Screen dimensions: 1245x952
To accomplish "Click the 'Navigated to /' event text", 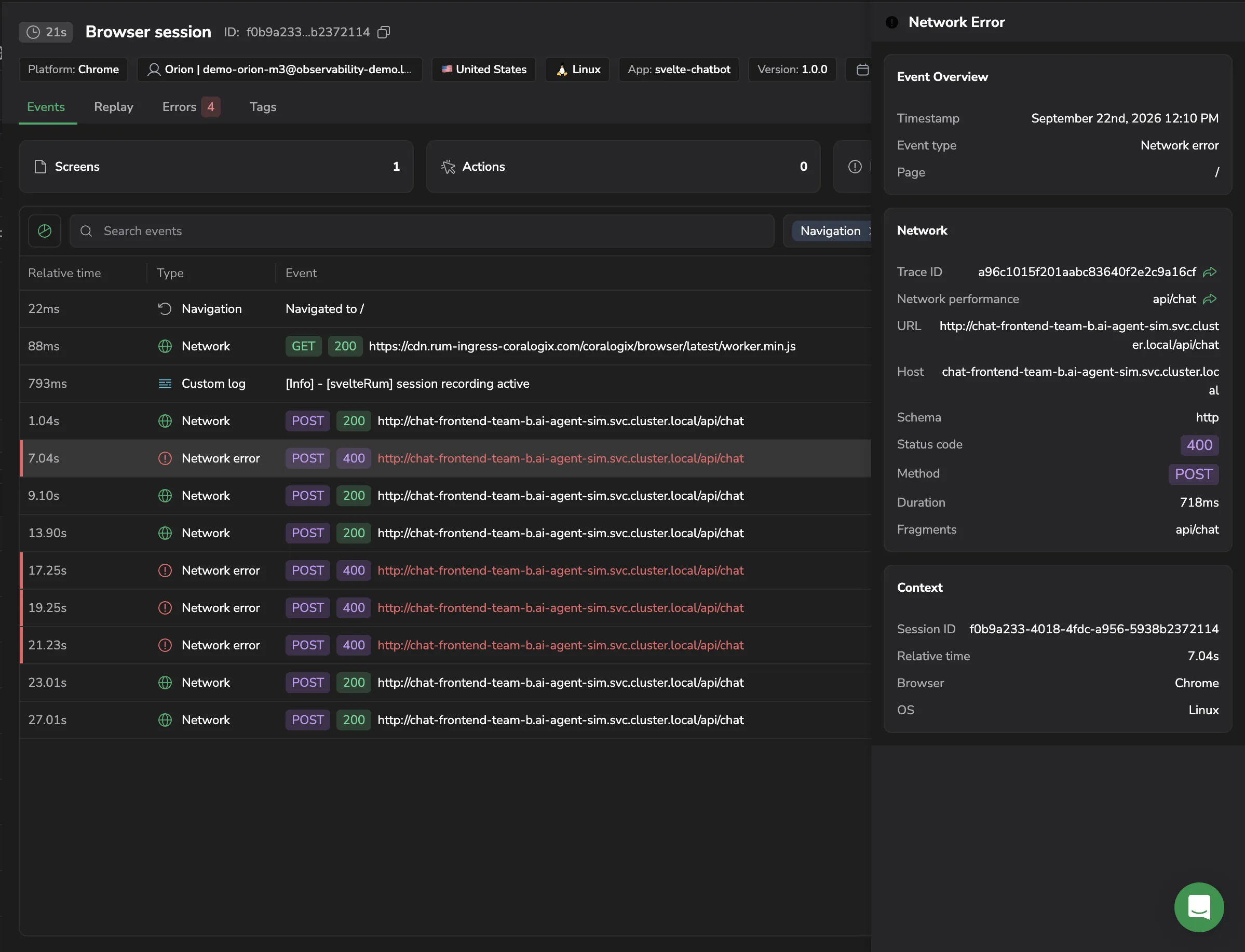I will (x=324, y=309).
